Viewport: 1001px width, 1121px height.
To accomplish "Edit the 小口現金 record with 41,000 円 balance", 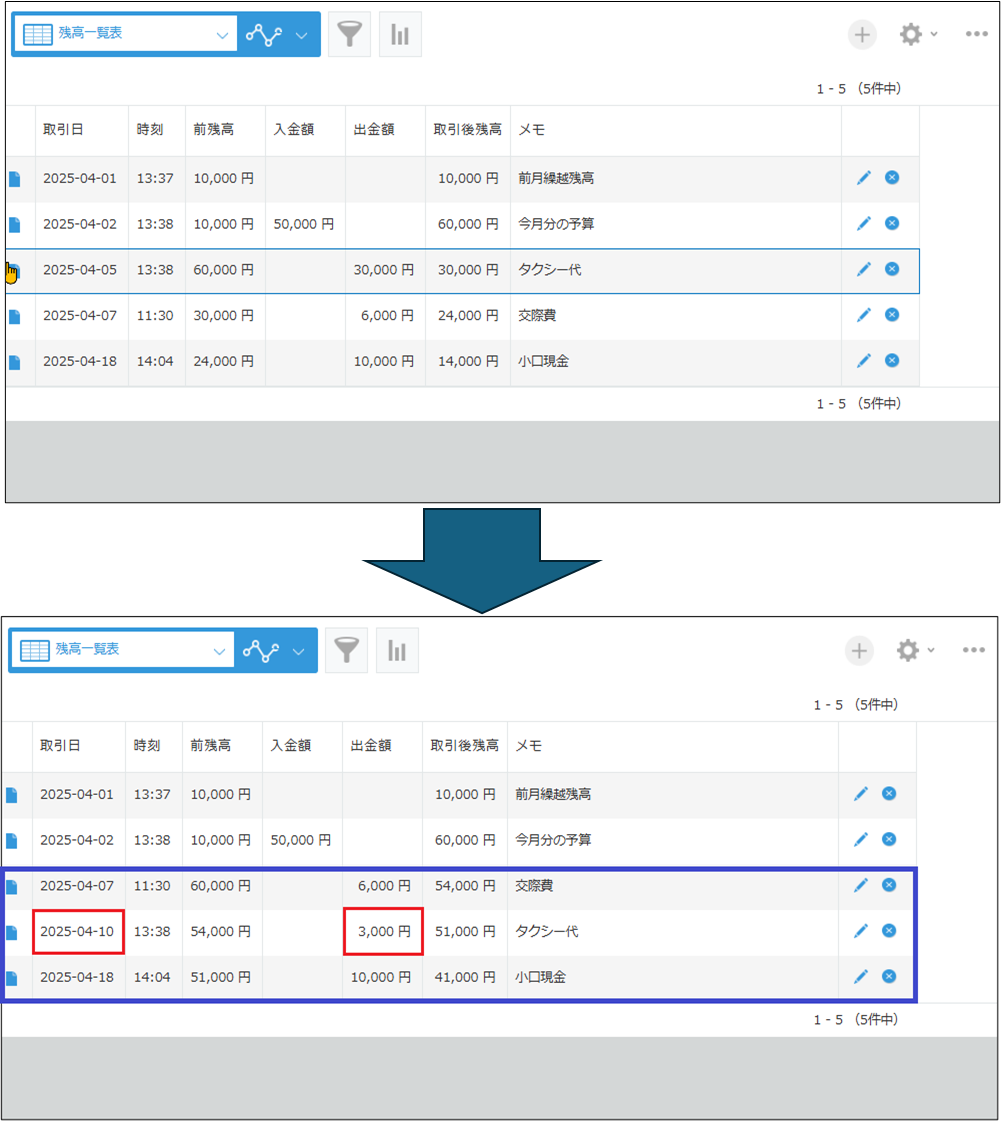I will pyautogui.click(x=861, y=977).
